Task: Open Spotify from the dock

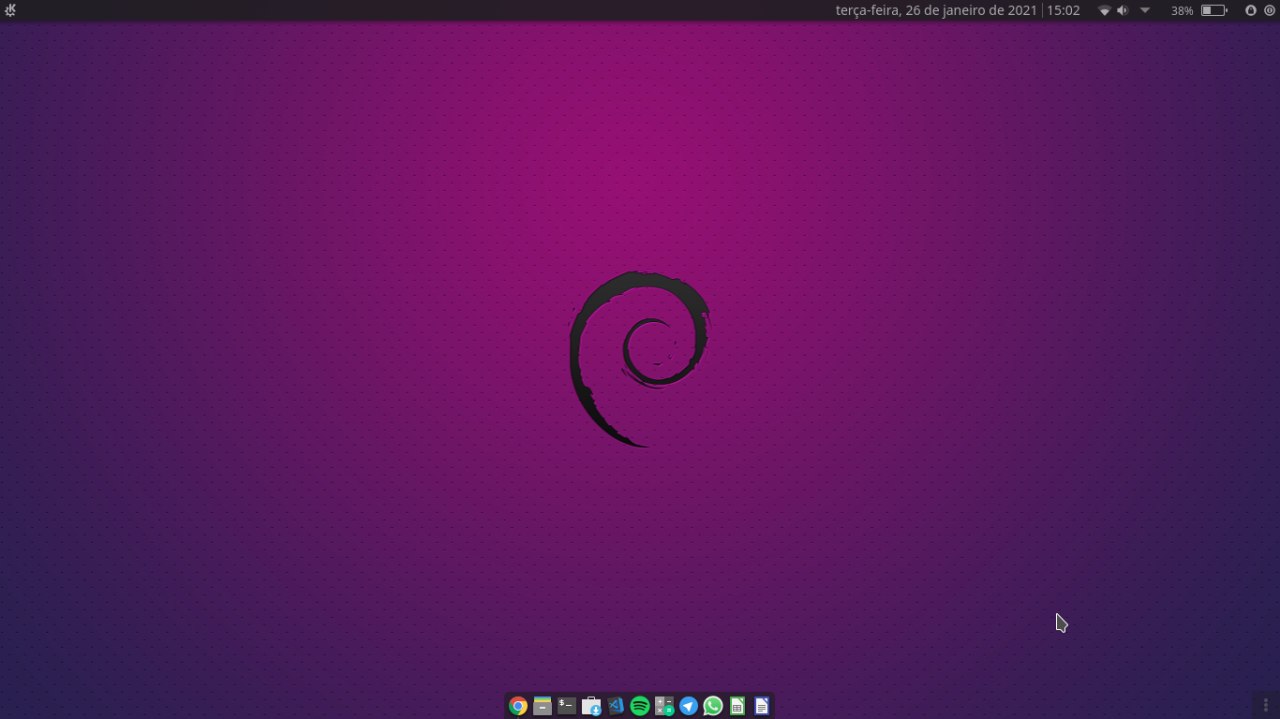Action: 640,706
